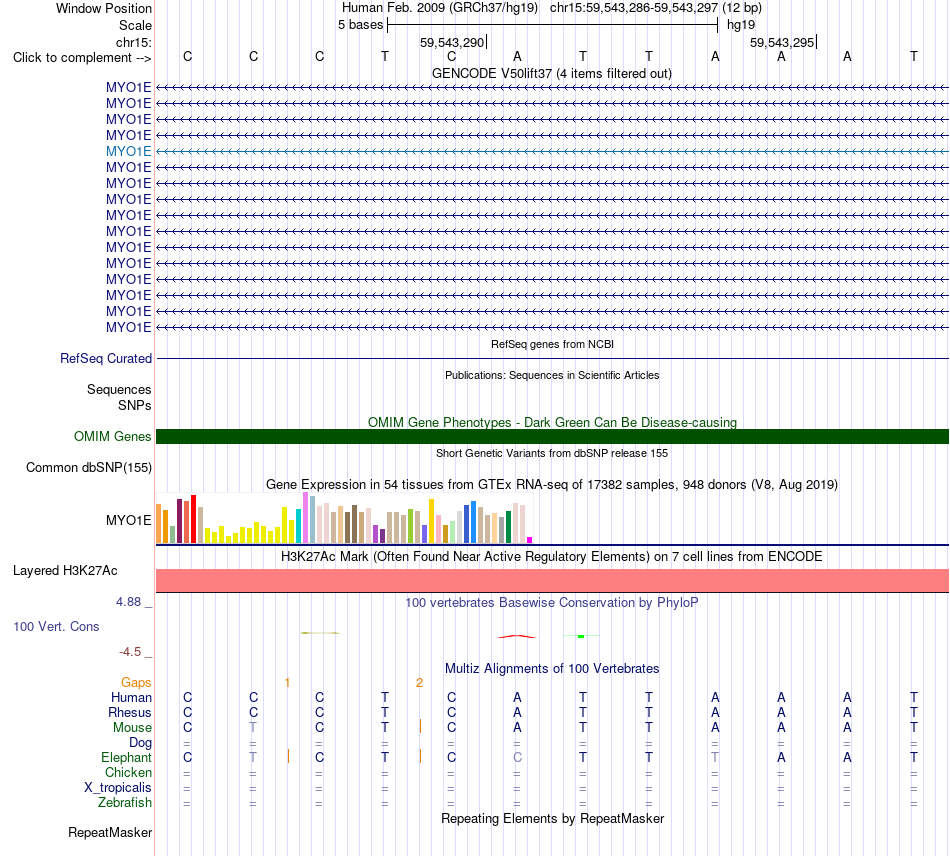Viewport: 950px width, 856px height.
Task: Click the H3K27Ac Mark ENCODE track title
Action: tap(552, 556)
